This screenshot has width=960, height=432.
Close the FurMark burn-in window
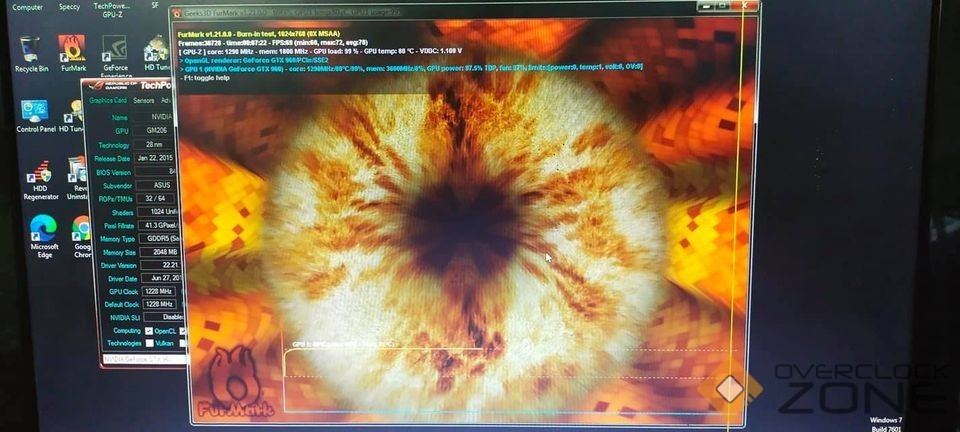(744, 5)
